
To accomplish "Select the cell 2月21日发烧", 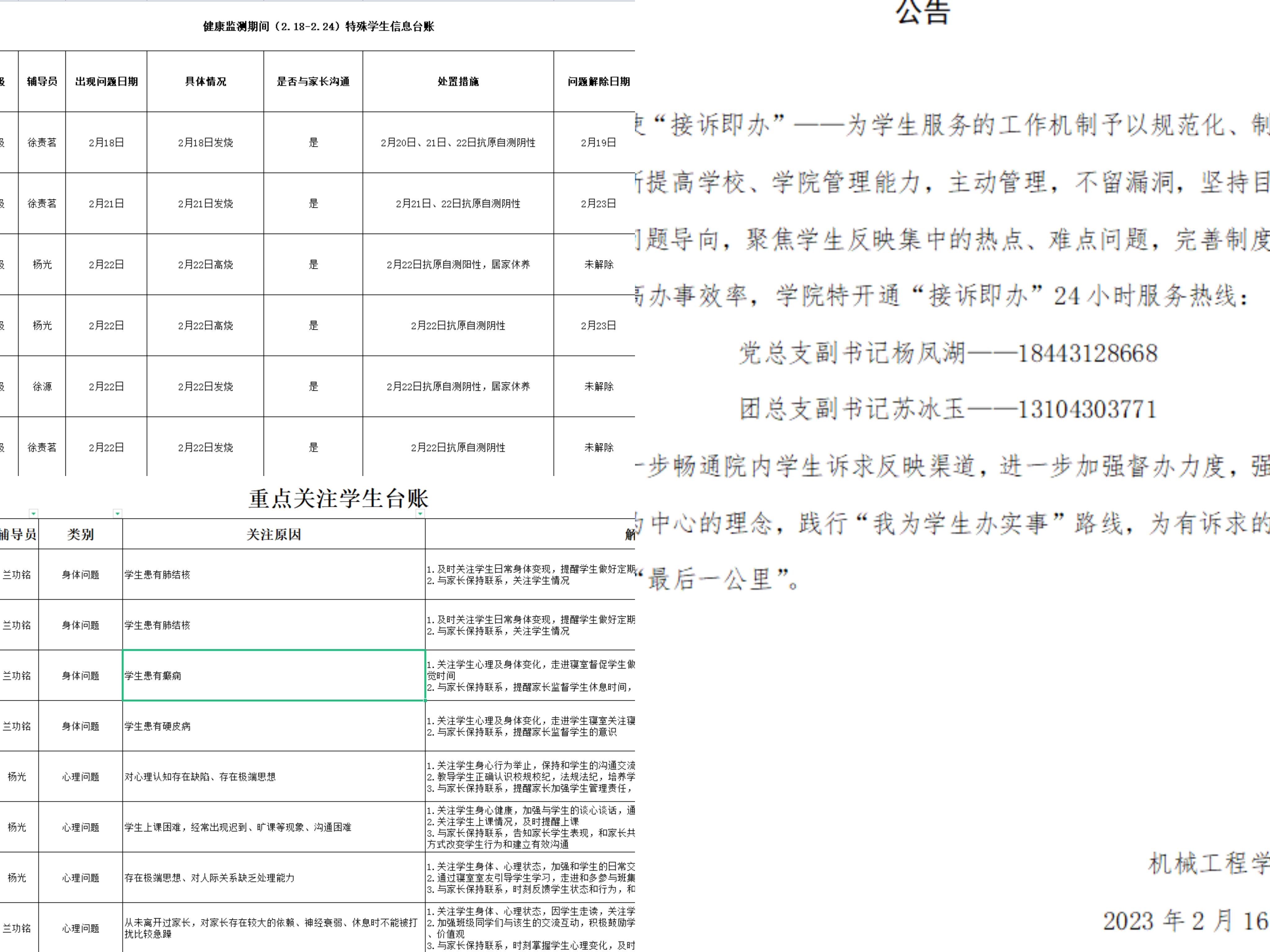I will click(206, 203).
